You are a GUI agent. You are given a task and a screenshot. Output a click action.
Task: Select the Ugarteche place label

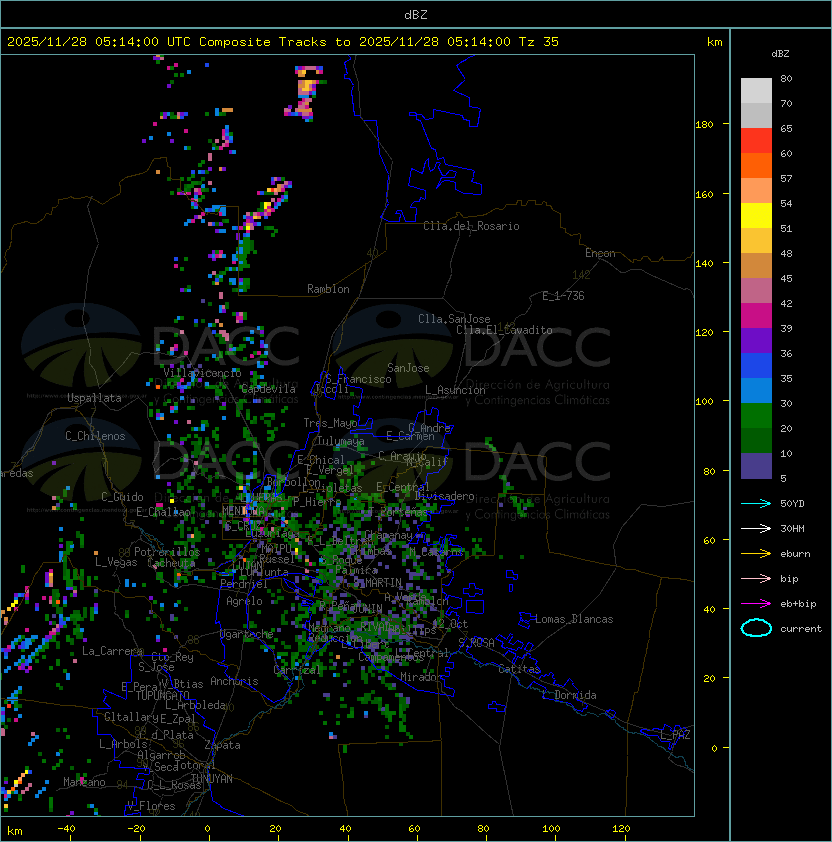[x=247, y=634]
